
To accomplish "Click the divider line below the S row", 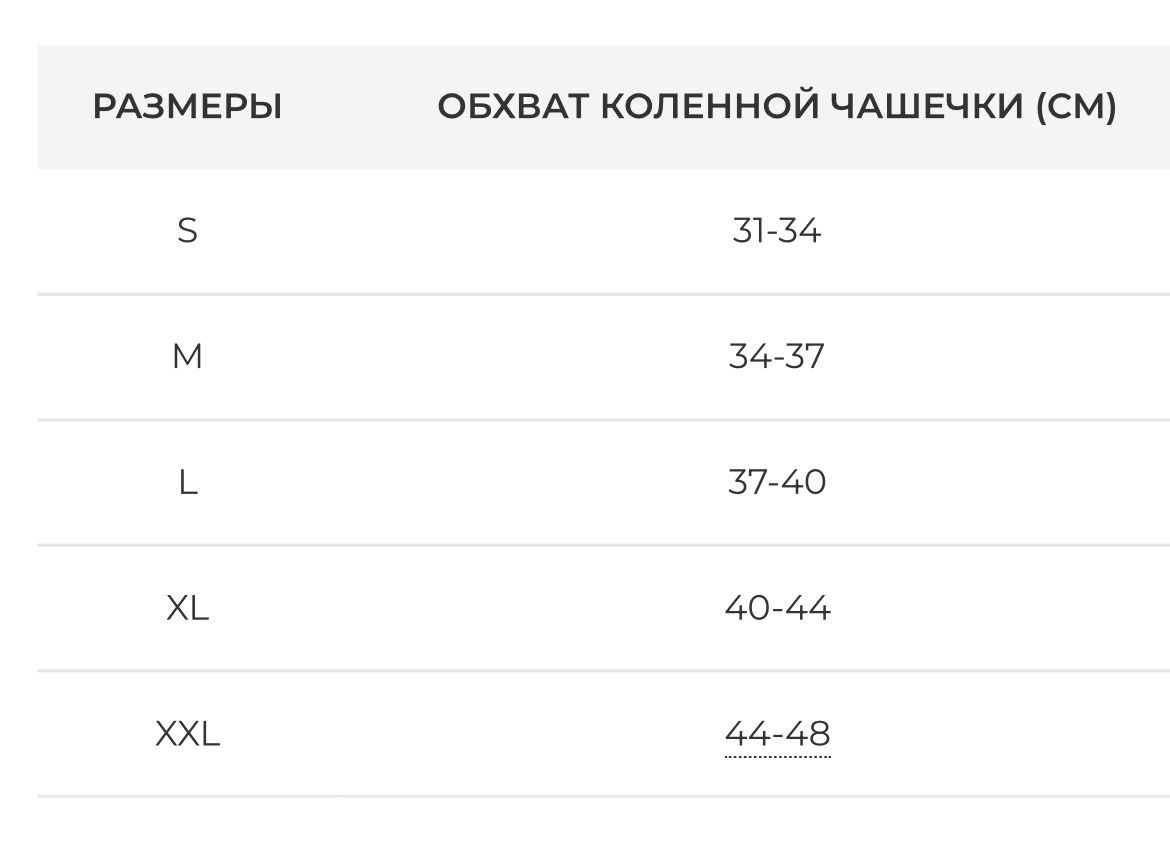I will tap(600, 294).
